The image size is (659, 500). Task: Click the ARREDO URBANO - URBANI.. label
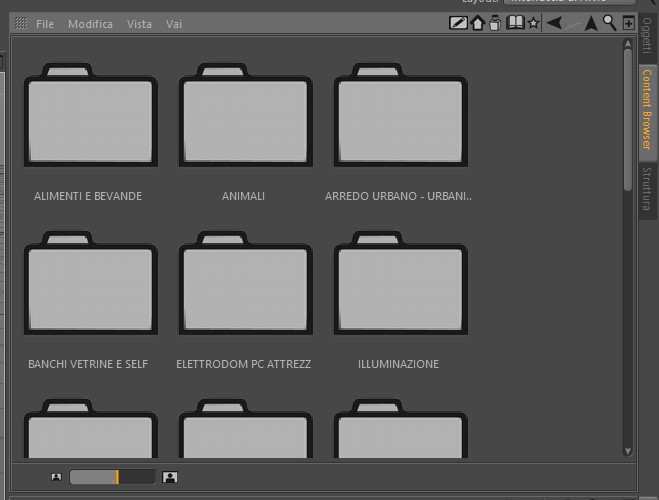tap(398, 196)
